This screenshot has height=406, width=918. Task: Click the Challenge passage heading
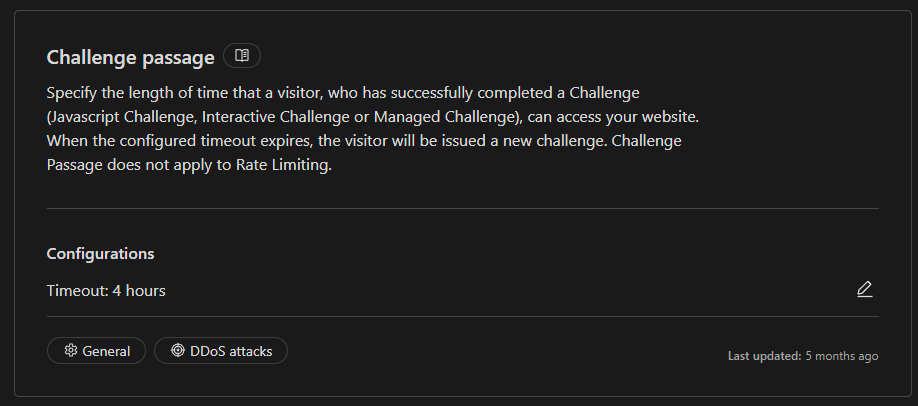pos(130,57)
